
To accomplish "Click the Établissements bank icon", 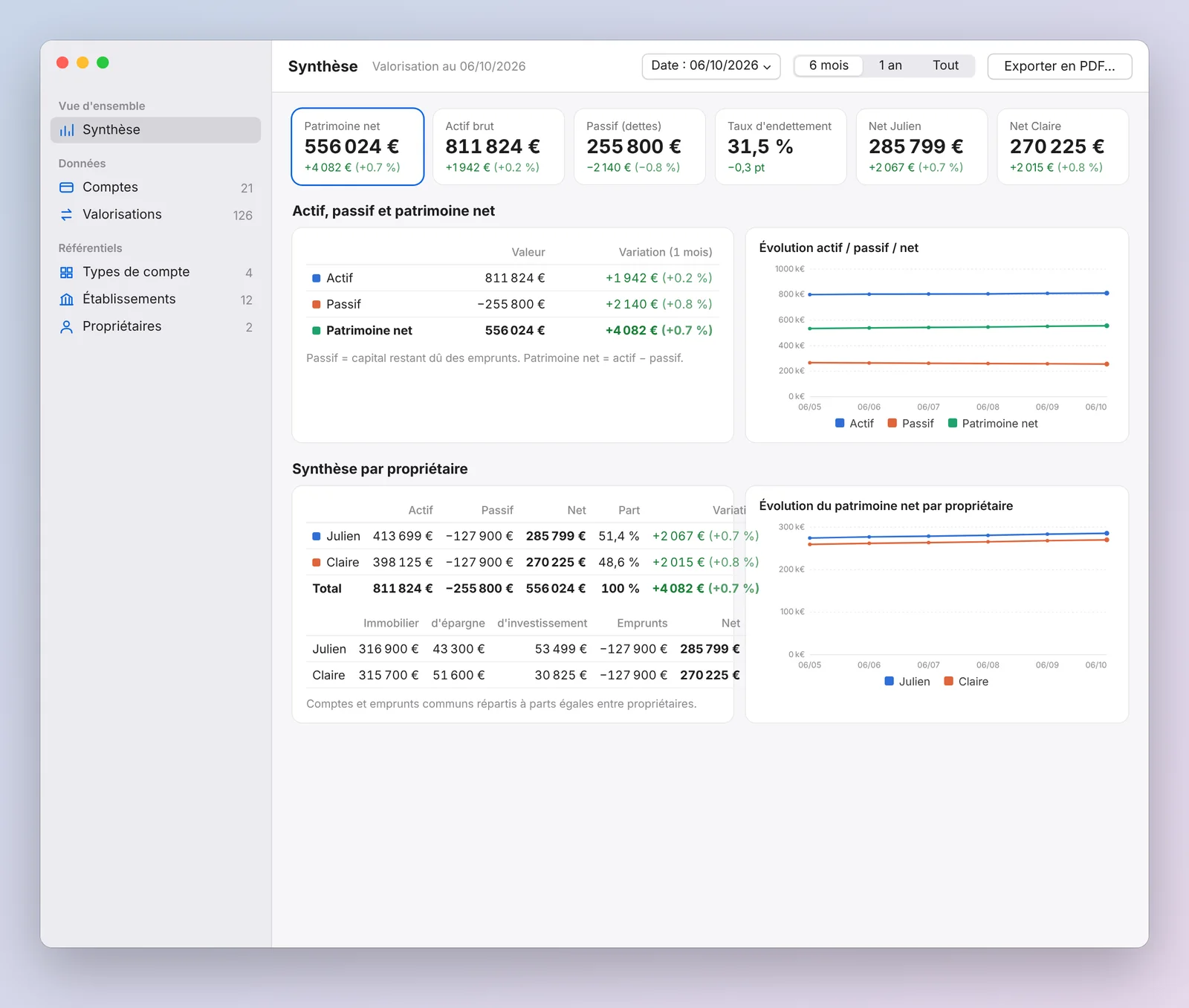I will coord(67,300).
